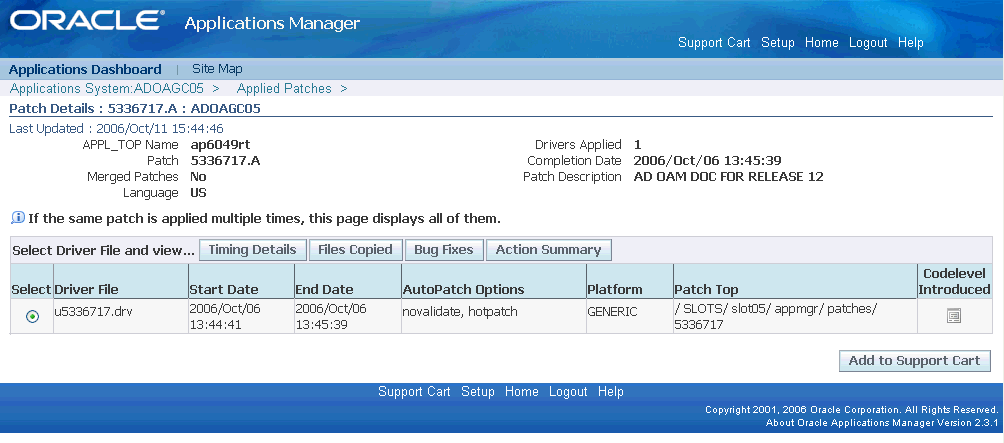1004x443 pixels.
Task: Click the Patch value 5336717.A
Action: tap(225, 161)
